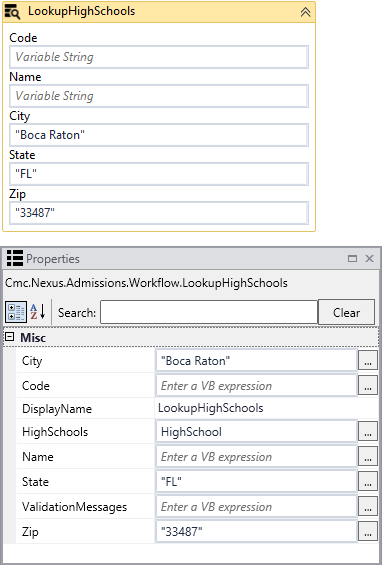
Task: Sort properties alphabetically with A-Z button
Action: coord(38,312)
